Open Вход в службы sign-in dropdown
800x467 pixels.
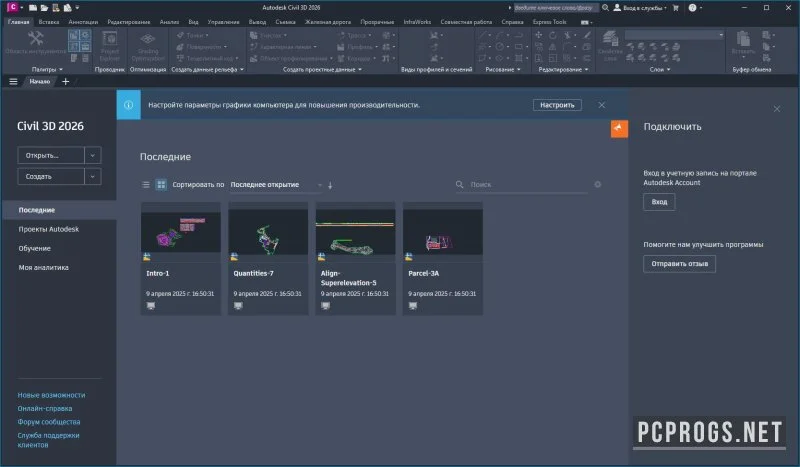tap(640, 8)
